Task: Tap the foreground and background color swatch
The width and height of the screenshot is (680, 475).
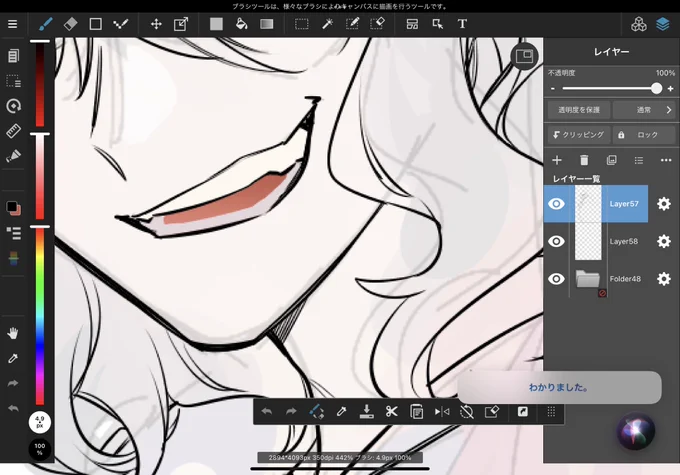Action: [13, 208]
